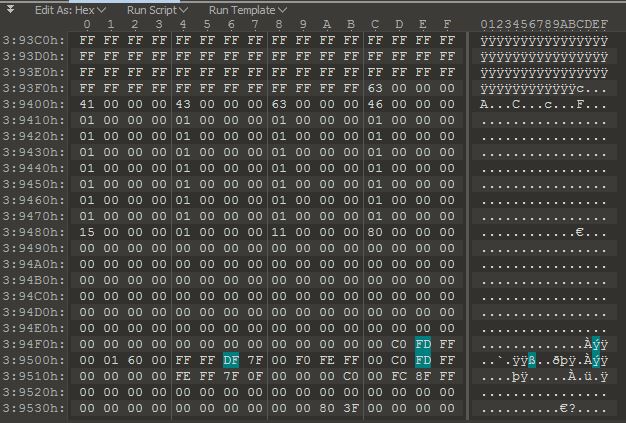This screenshot has width=626, height=423.
Task: Click byte 15 in row 3:9480h
Action: (87, 232)
